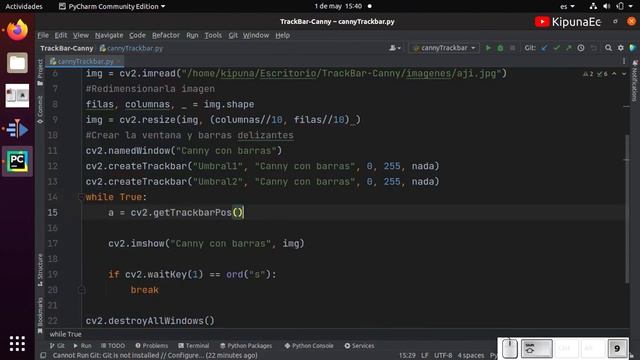Open IDE settings with the gear icon
Screen dimensions: 640x360
point(620,48)
